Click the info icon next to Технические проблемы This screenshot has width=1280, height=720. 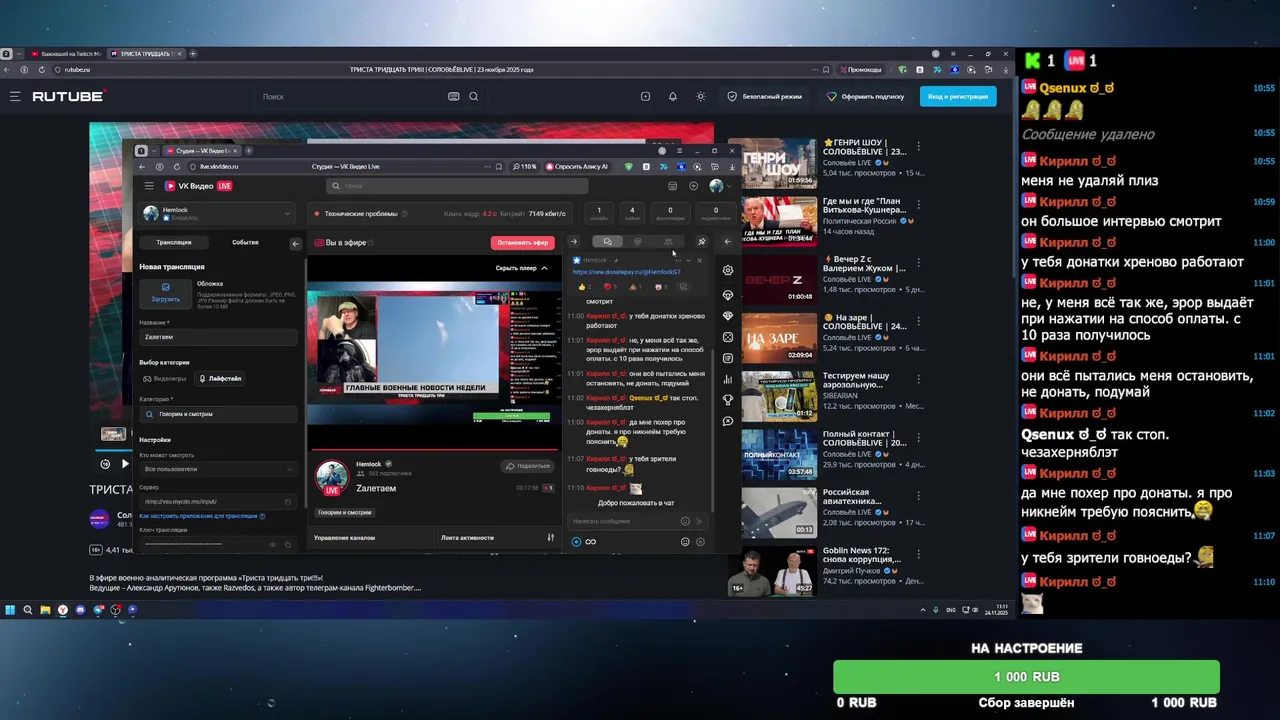point(404,214)
